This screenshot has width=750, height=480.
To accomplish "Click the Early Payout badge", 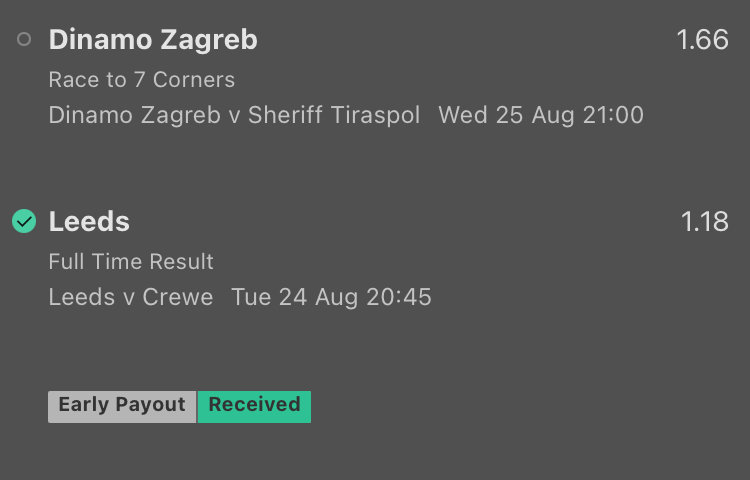I will (122, 405).
